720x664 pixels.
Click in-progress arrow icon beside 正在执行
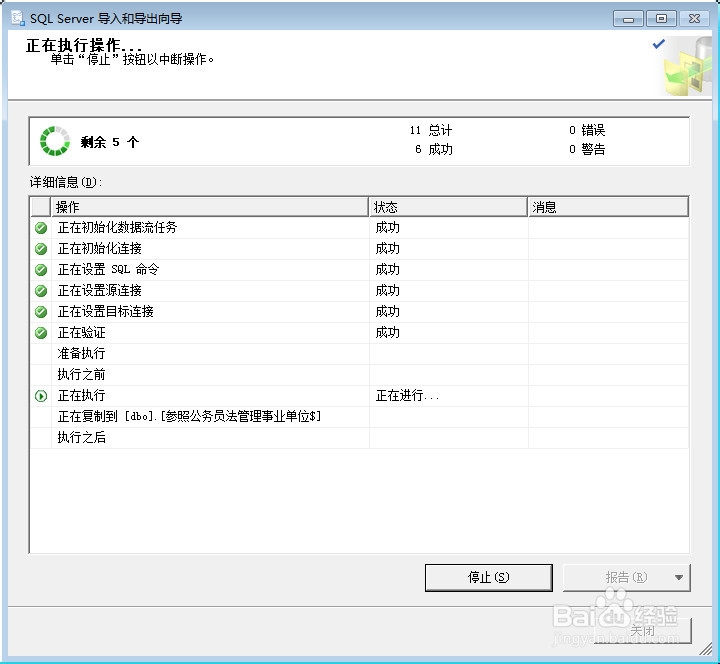coord(41,396)
